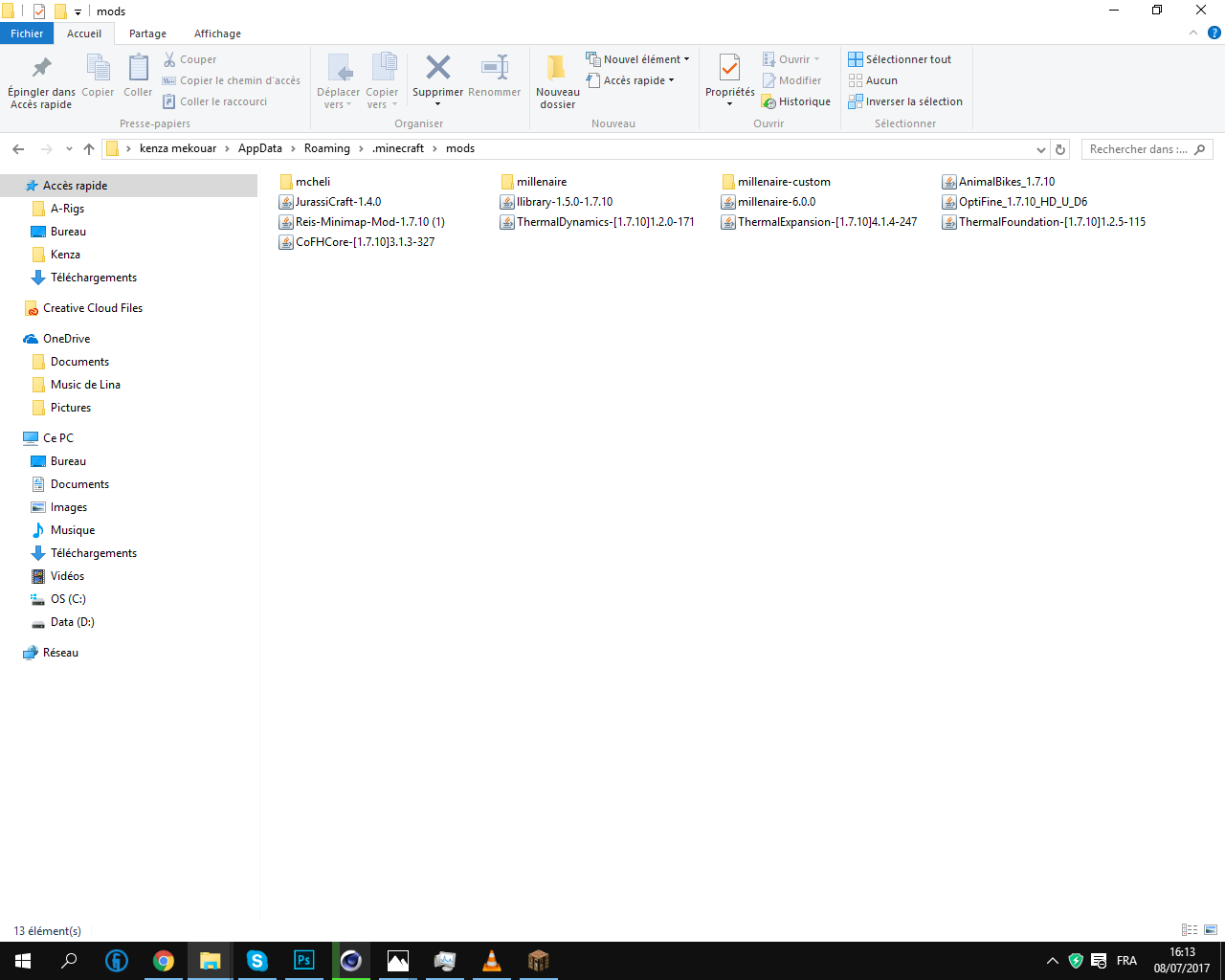This screenshot has width=1225, height=980.
Task: Open Music de Lina folder
Action: pos(85,385)
